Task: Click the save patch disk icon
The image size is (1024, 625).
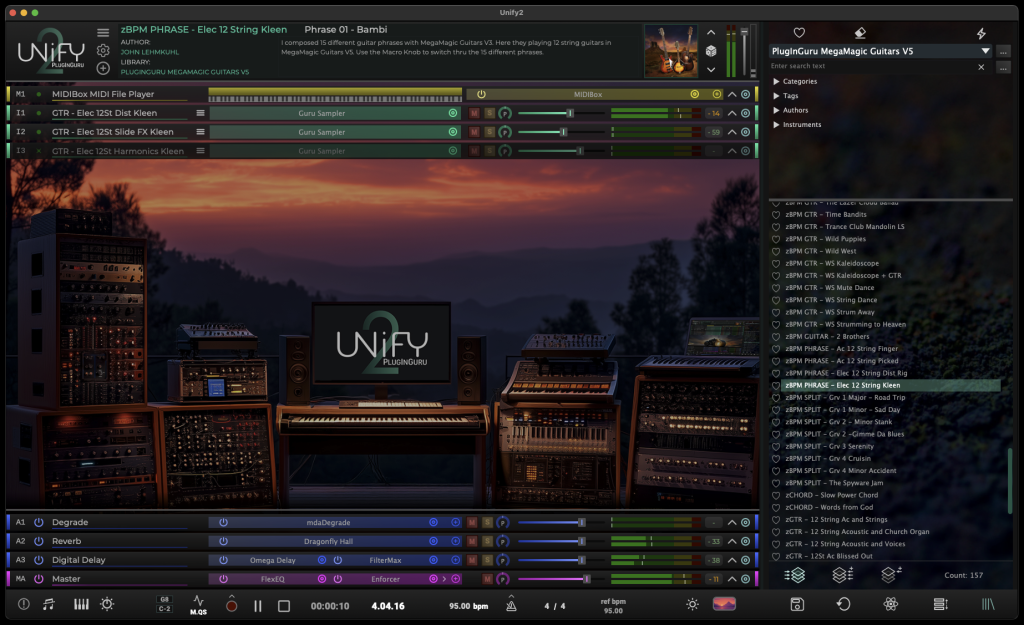Action: tap(797, 604)
